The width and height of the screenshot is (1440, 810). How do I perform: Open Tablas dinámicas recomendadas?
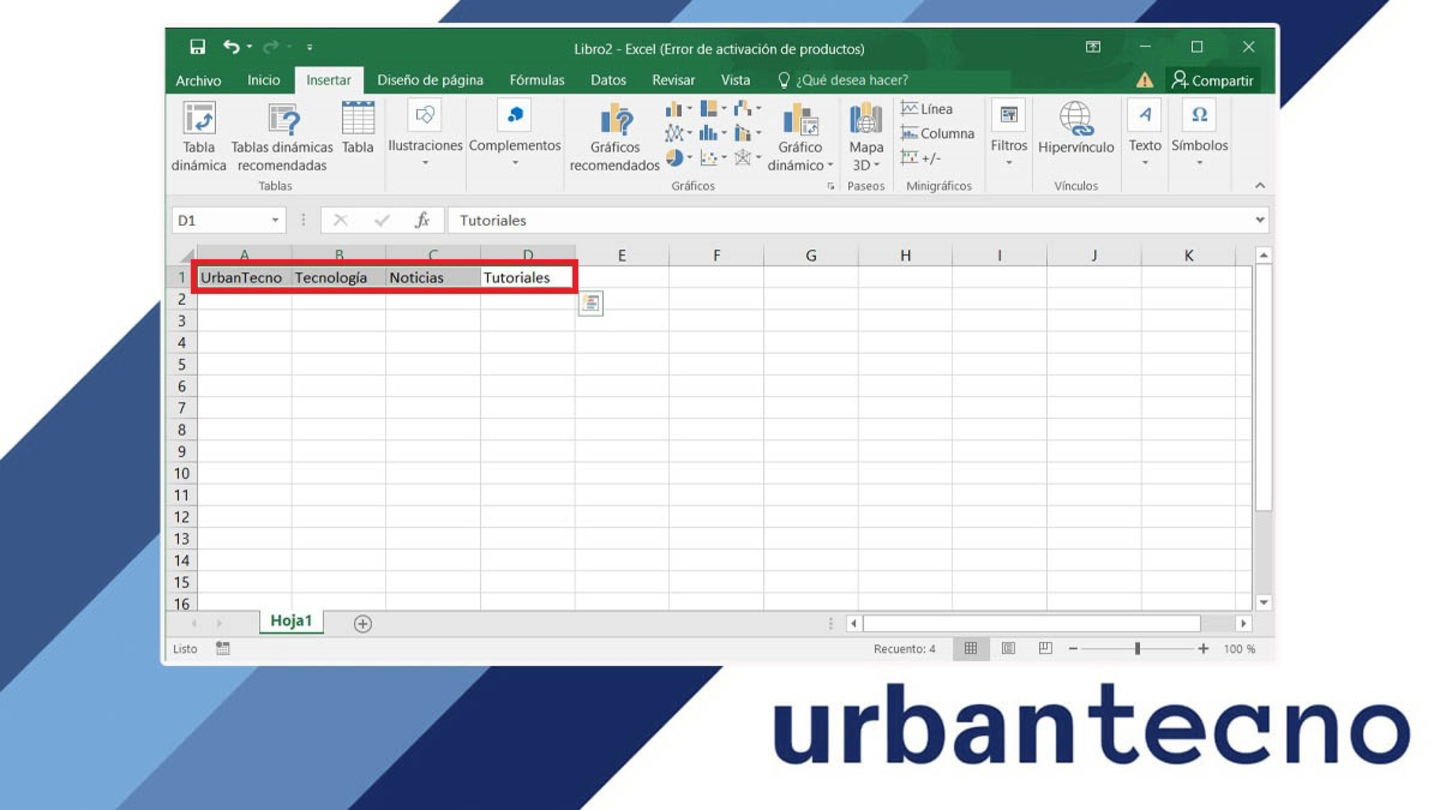click(x=282, y=137)
